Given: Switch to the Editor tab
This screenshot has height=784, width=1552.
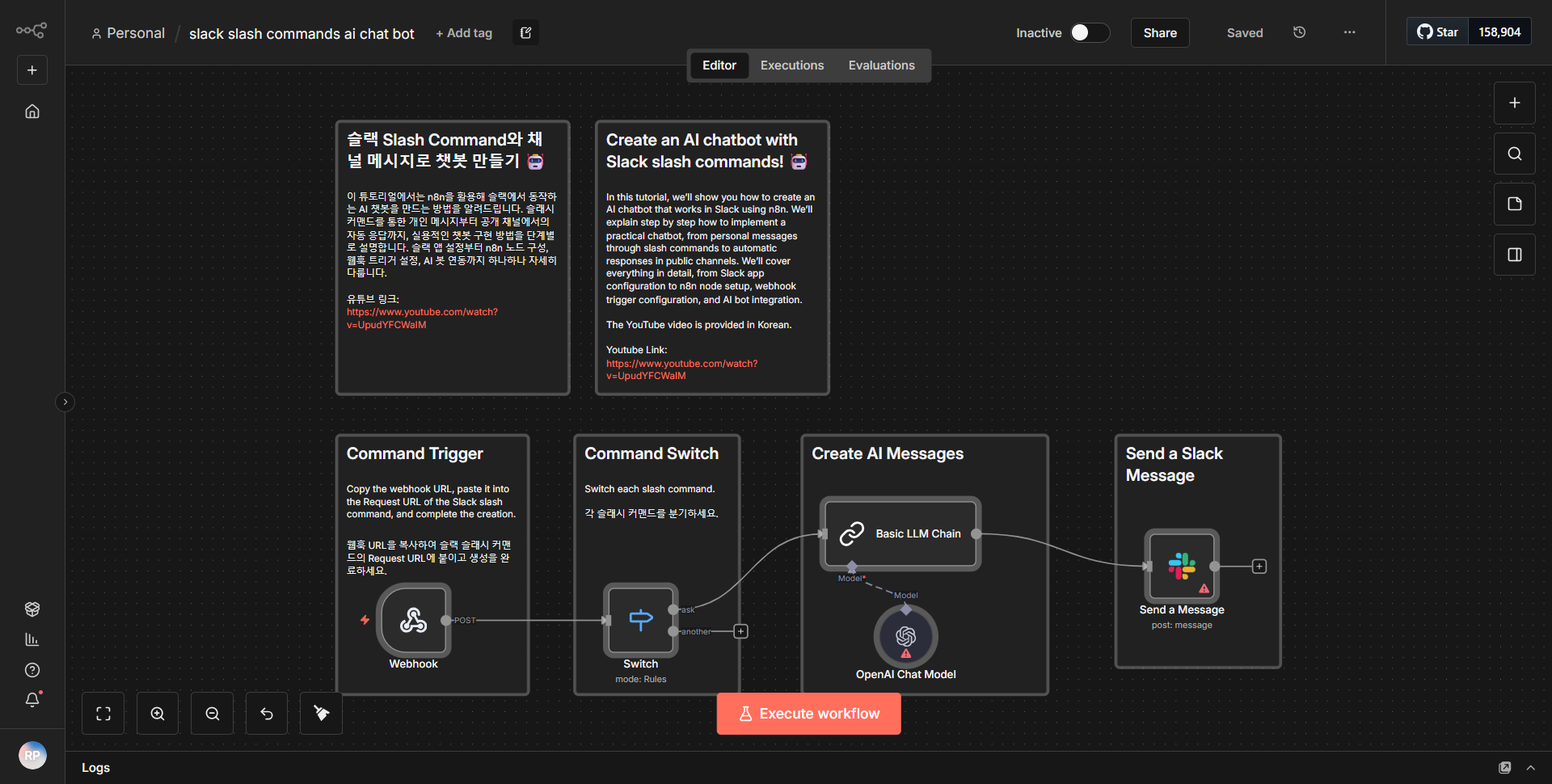Looking at the screenshot, I should click(x=719, y=65).
